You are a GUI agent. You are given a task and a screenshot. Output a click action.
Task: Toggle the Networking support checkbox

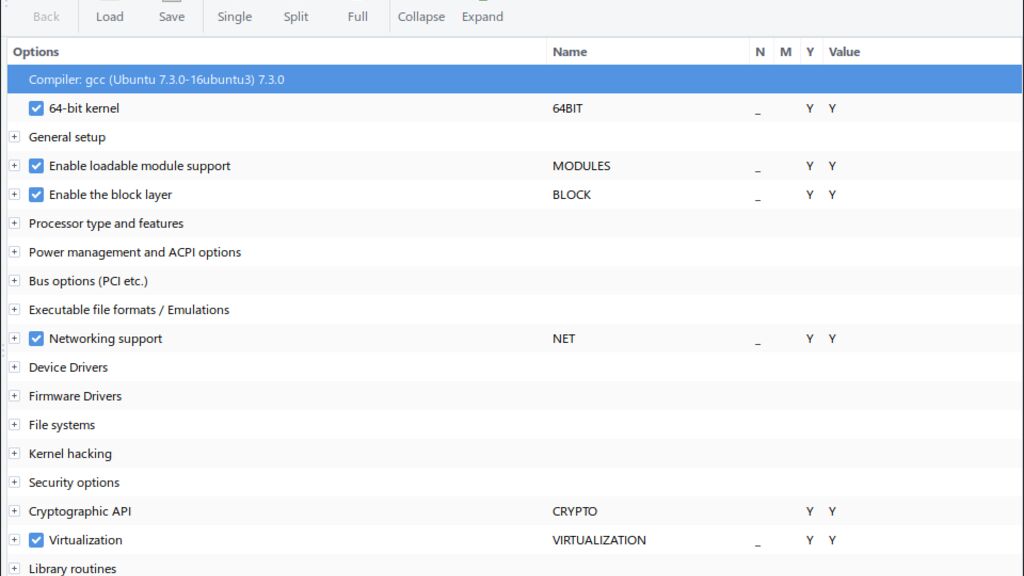pos(36,338)
